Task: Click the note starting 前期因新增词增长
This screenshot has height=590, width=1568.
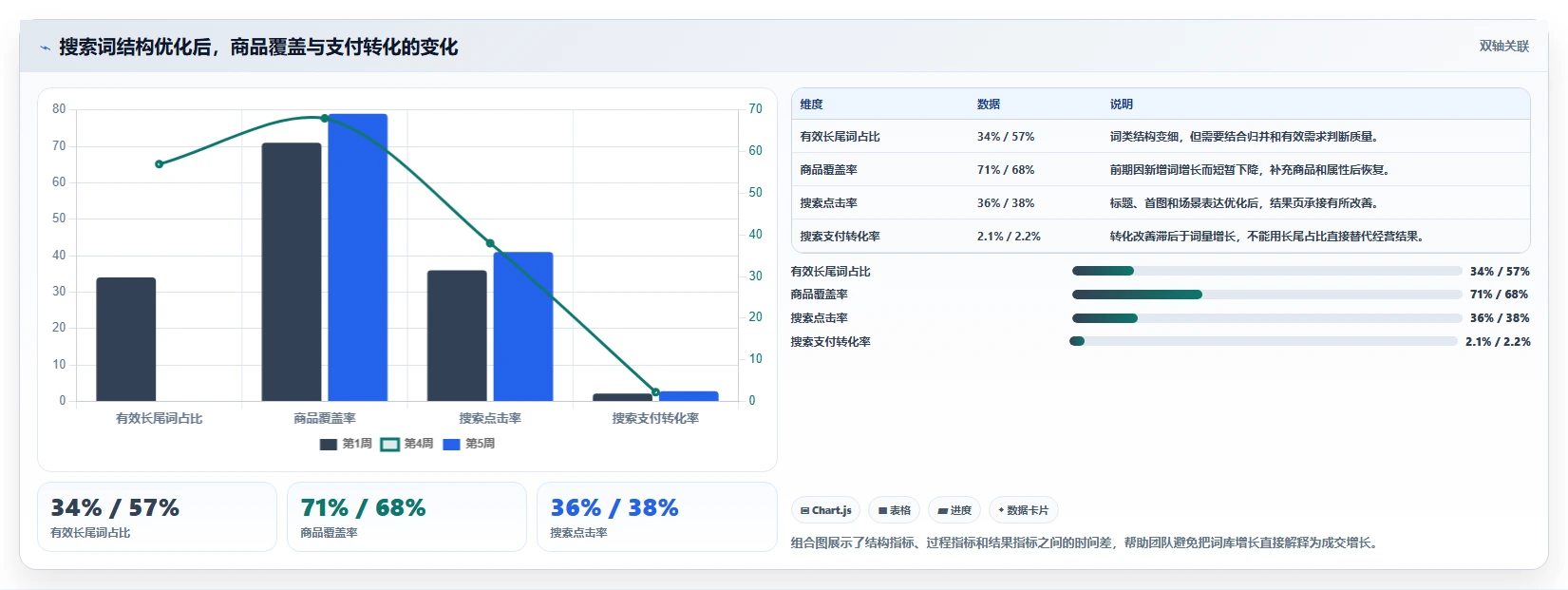Action: [1250, 170]
